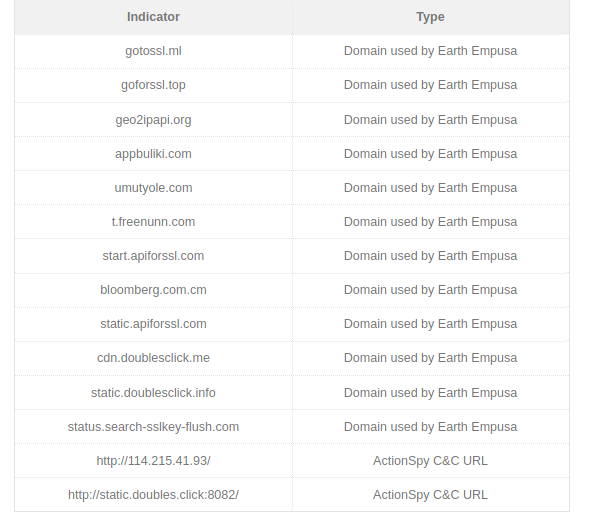Click the http://114.215.41.93/ URL
593x516 pixels.
coord(153,461)
